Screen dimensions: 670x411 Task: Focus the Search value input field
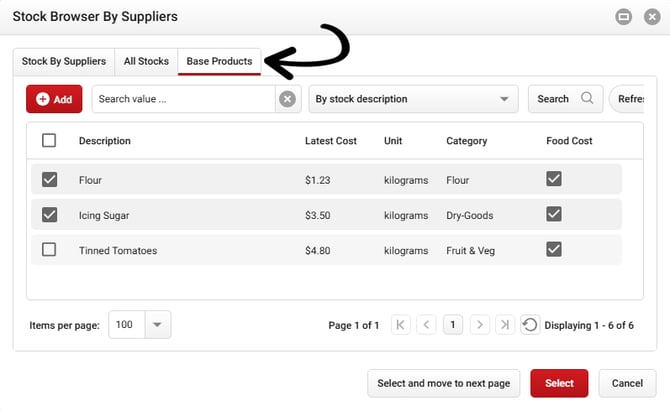[x=183, y=99]
